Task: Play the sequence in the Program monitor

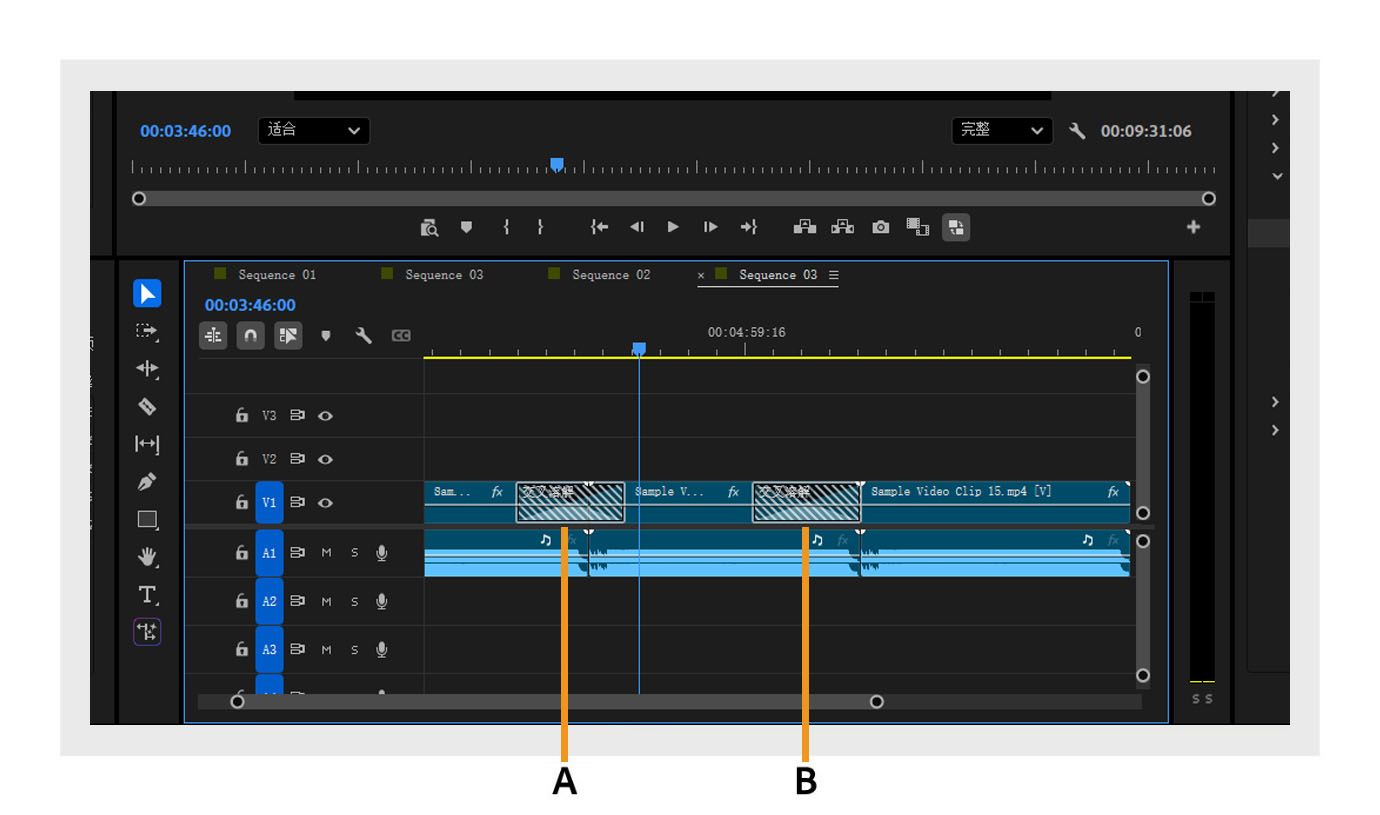Action: (673, 227)
